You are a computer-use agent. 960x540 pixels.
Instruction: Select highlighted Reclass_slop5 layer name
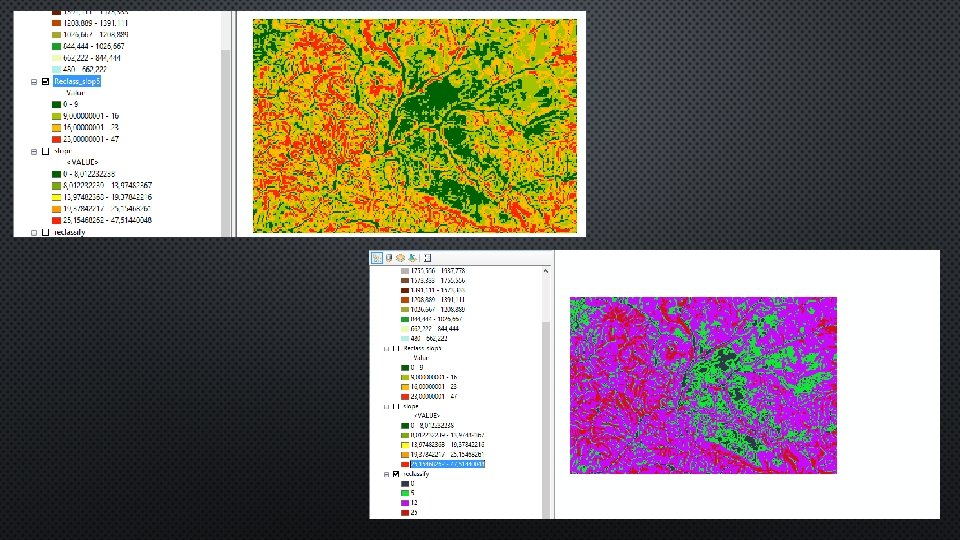point(77,81)
